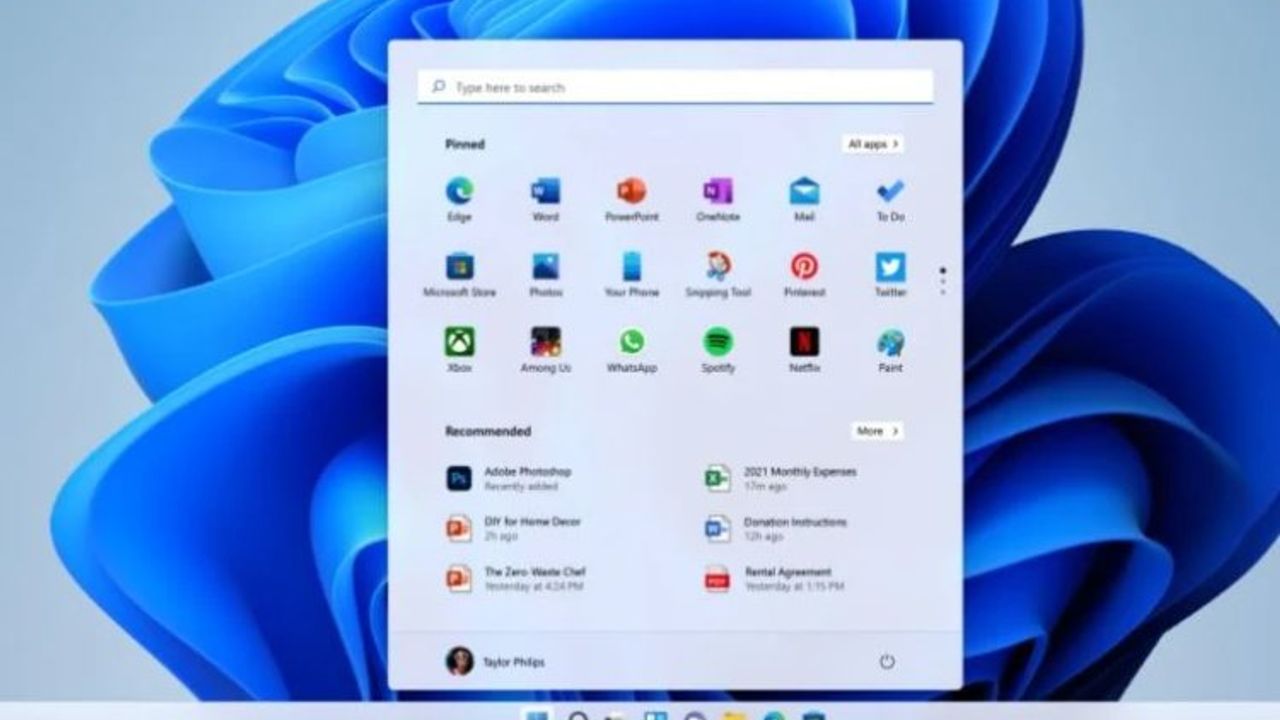Open DIY for Home Decor presentation
Viewport: 1280px width, 720px height.
point(514,528)
